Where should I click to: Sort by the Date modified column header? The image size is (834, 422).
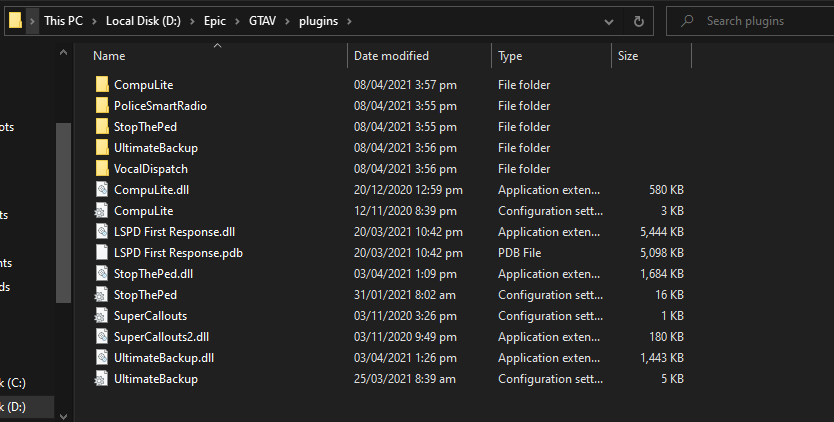tap(391, 56)
